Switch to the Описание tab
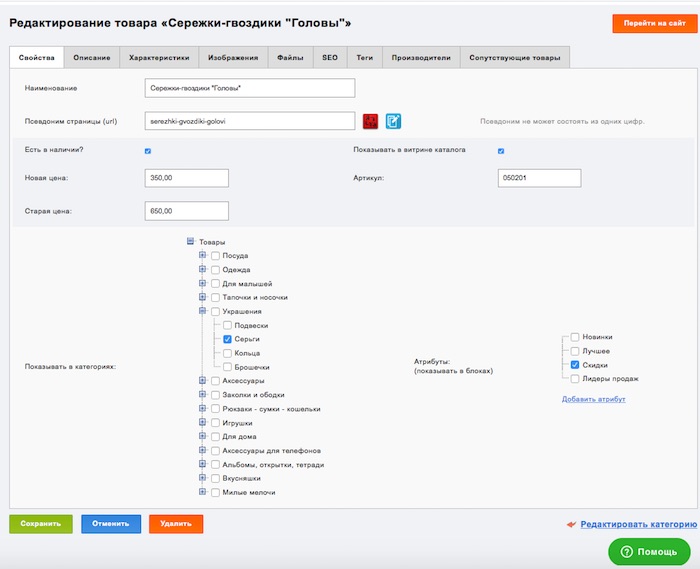 click(x=92, y=58)
